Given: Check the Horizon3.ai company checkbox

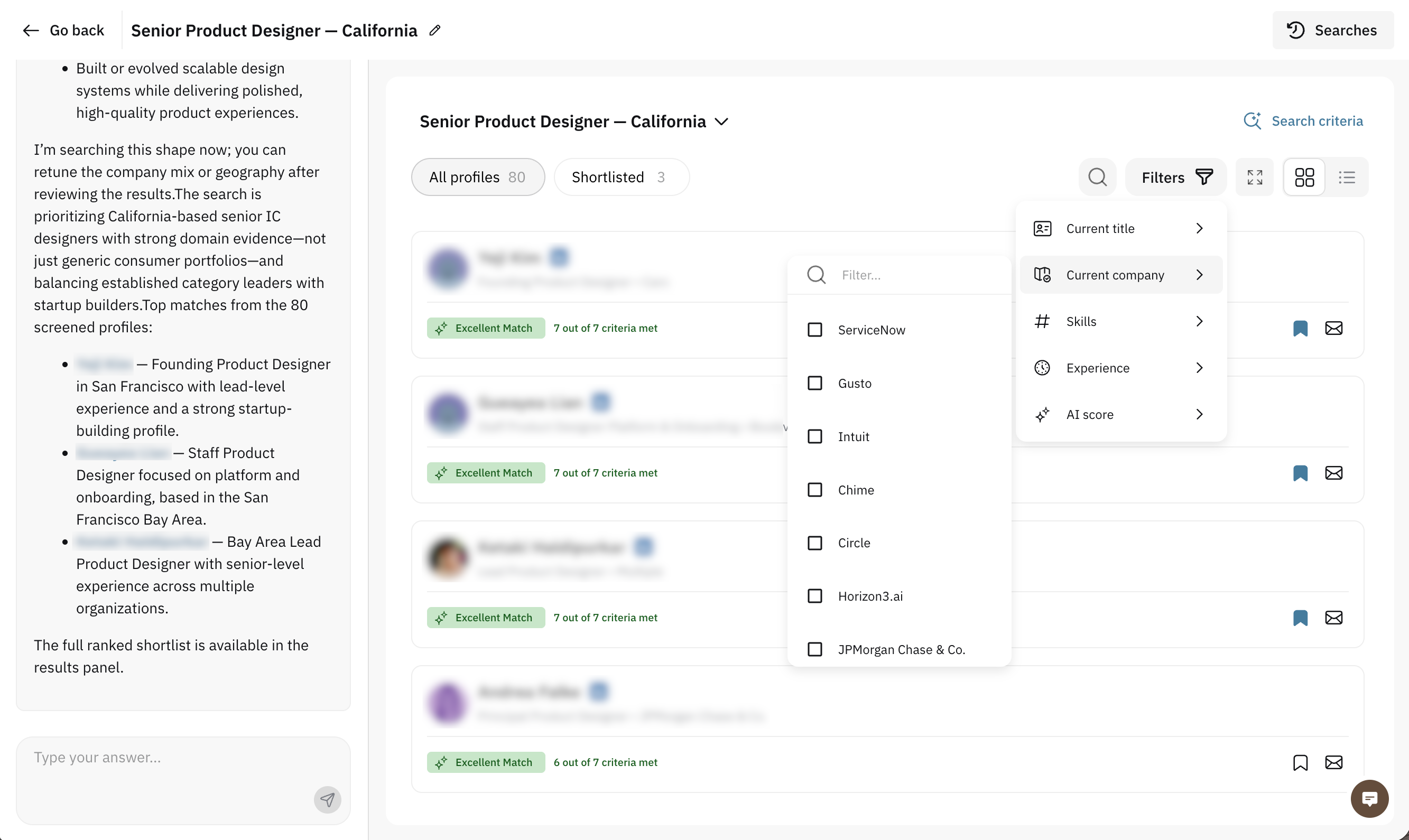Looking at the screenshot, I should (x=814, y=596).
